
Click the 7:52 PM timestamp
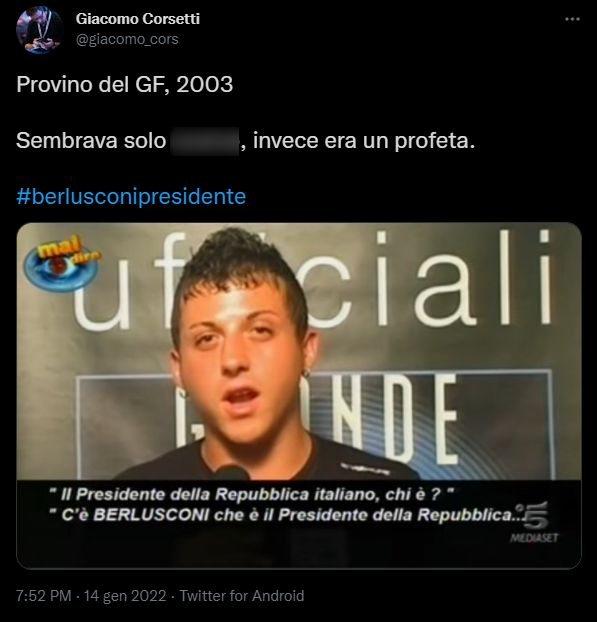pos(44,596)
